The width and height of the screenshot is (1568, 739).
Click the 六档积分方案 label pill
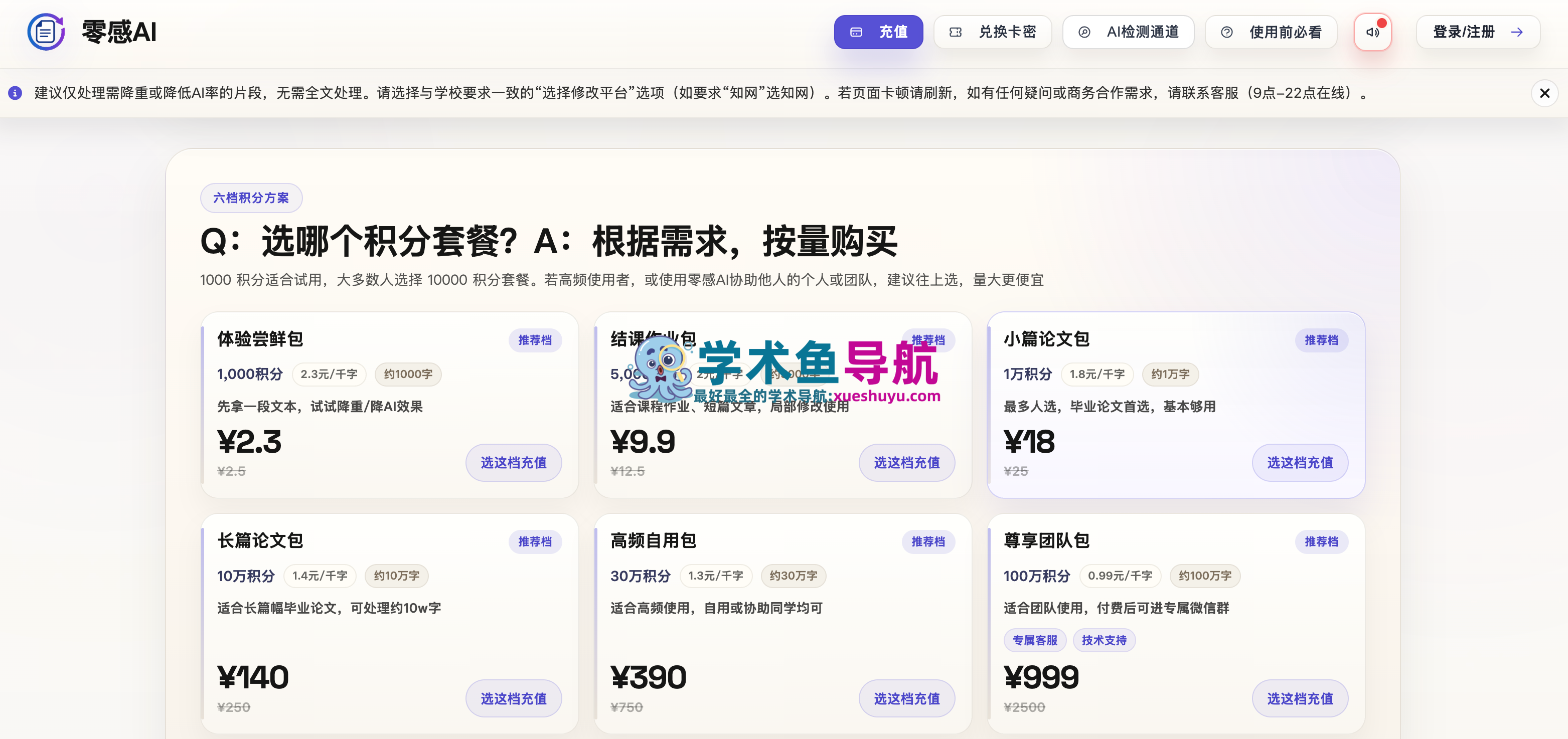pyautogui.click(x=251, y=198)
